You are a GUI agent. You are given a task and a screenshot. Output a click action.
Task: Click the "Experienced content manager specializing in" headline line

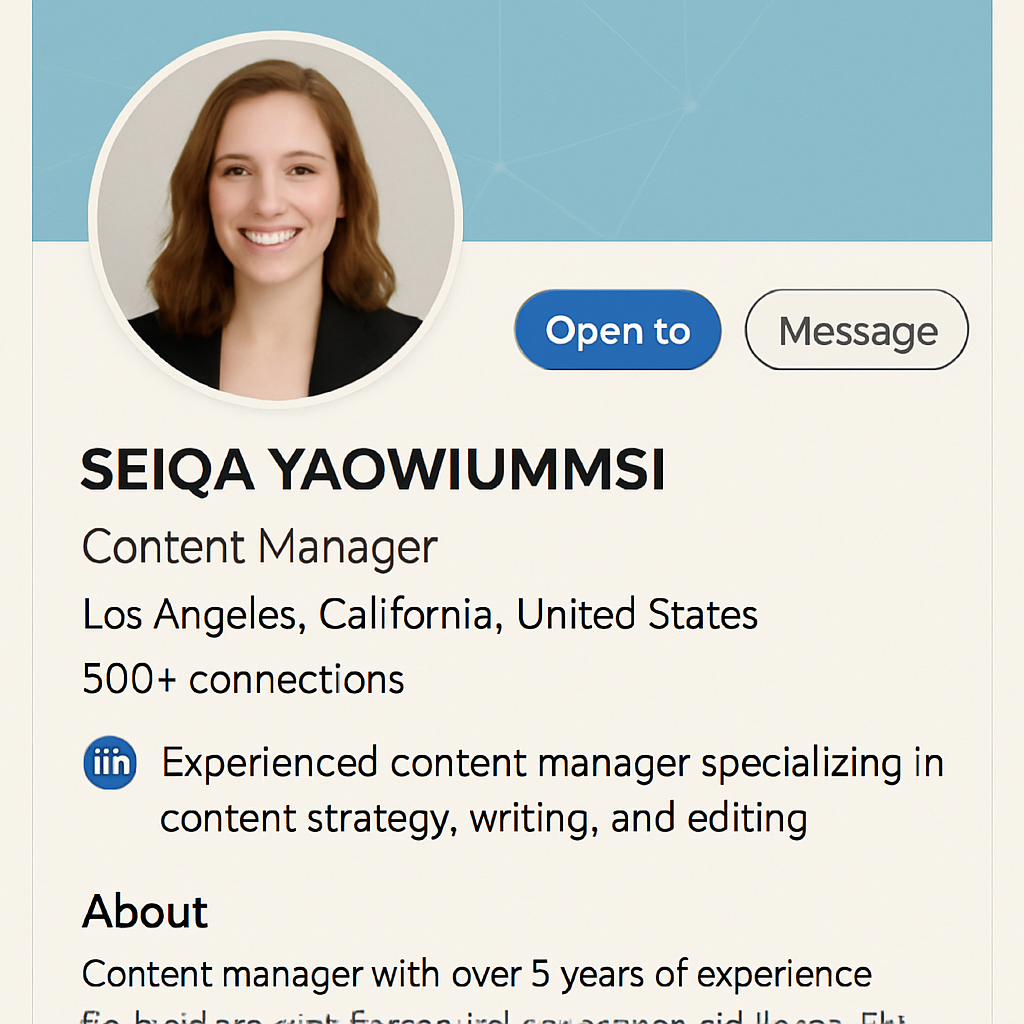tap(552, 763)
